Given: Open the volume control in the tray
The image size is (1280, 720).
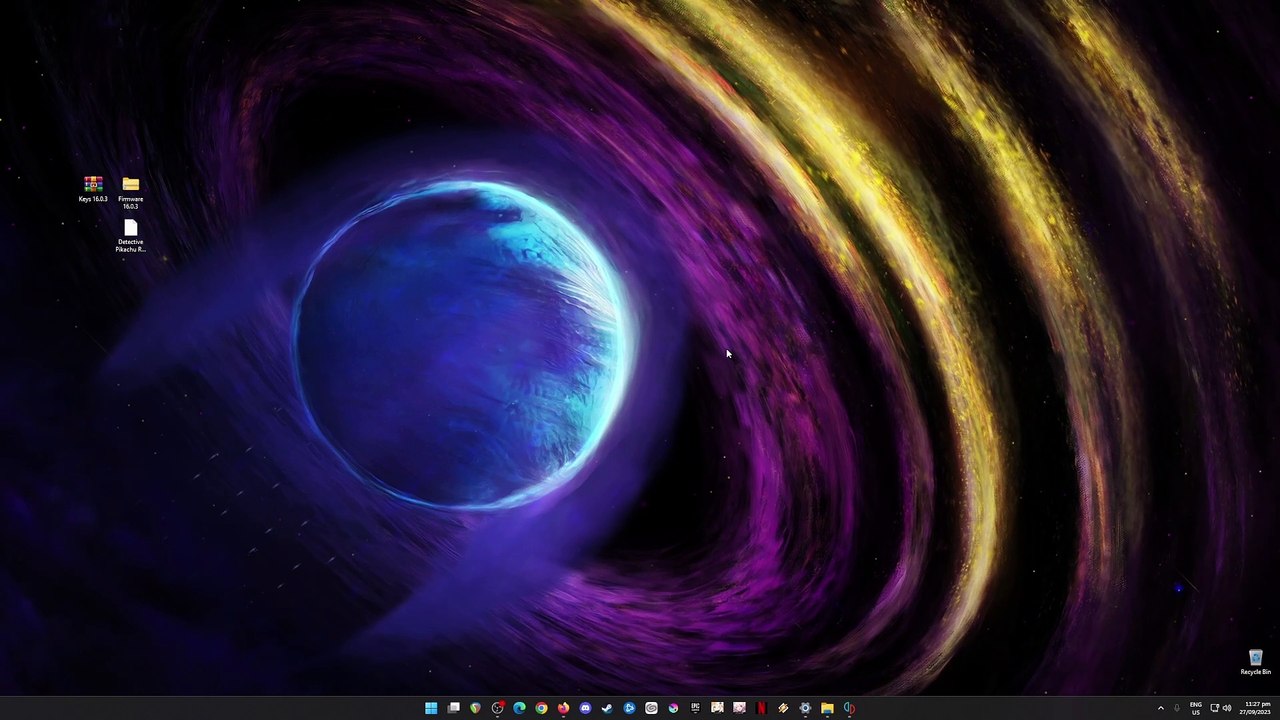Looking at the screenshot, I should [1227, 708].
